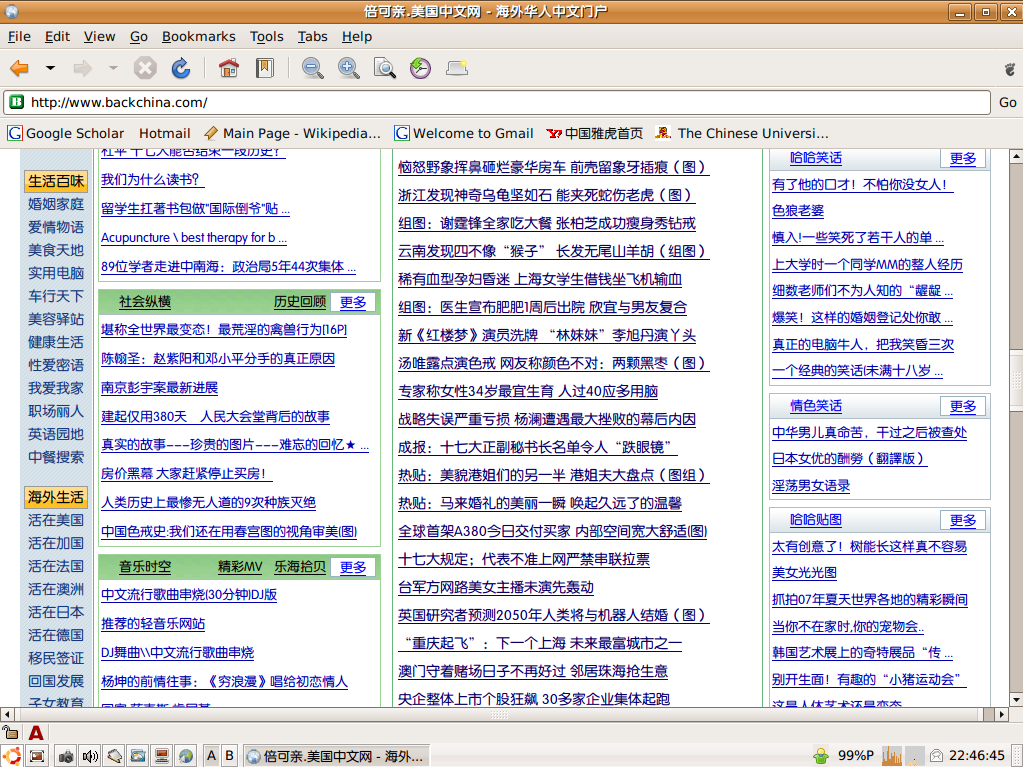Screen dimensions: 1023x767
Task: Zoom out with the minus magnifier
Action: point(313,68)
